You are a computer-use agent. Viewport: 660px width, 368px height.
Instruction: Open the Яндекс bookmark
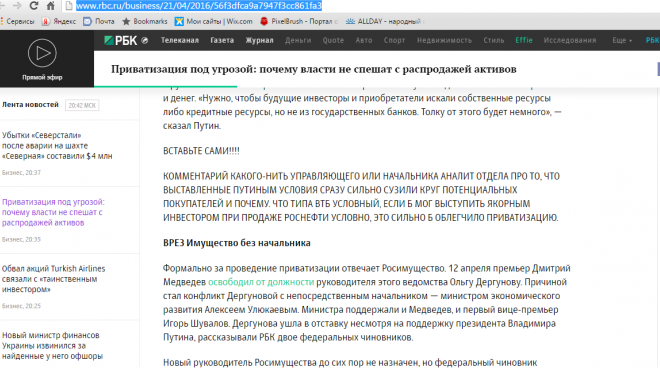(x=59, y=21)
